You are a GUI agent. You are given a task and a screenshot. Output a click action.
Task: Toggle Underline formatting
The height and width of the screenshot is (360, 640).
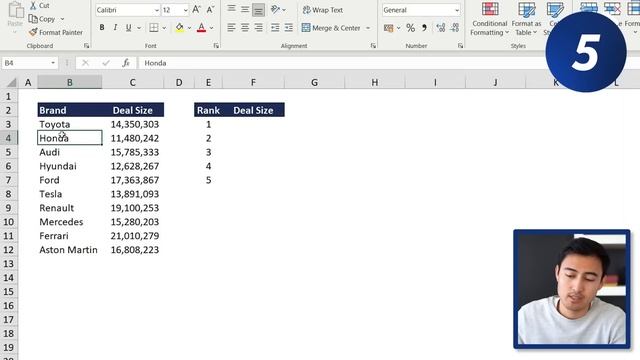[129, 28]
